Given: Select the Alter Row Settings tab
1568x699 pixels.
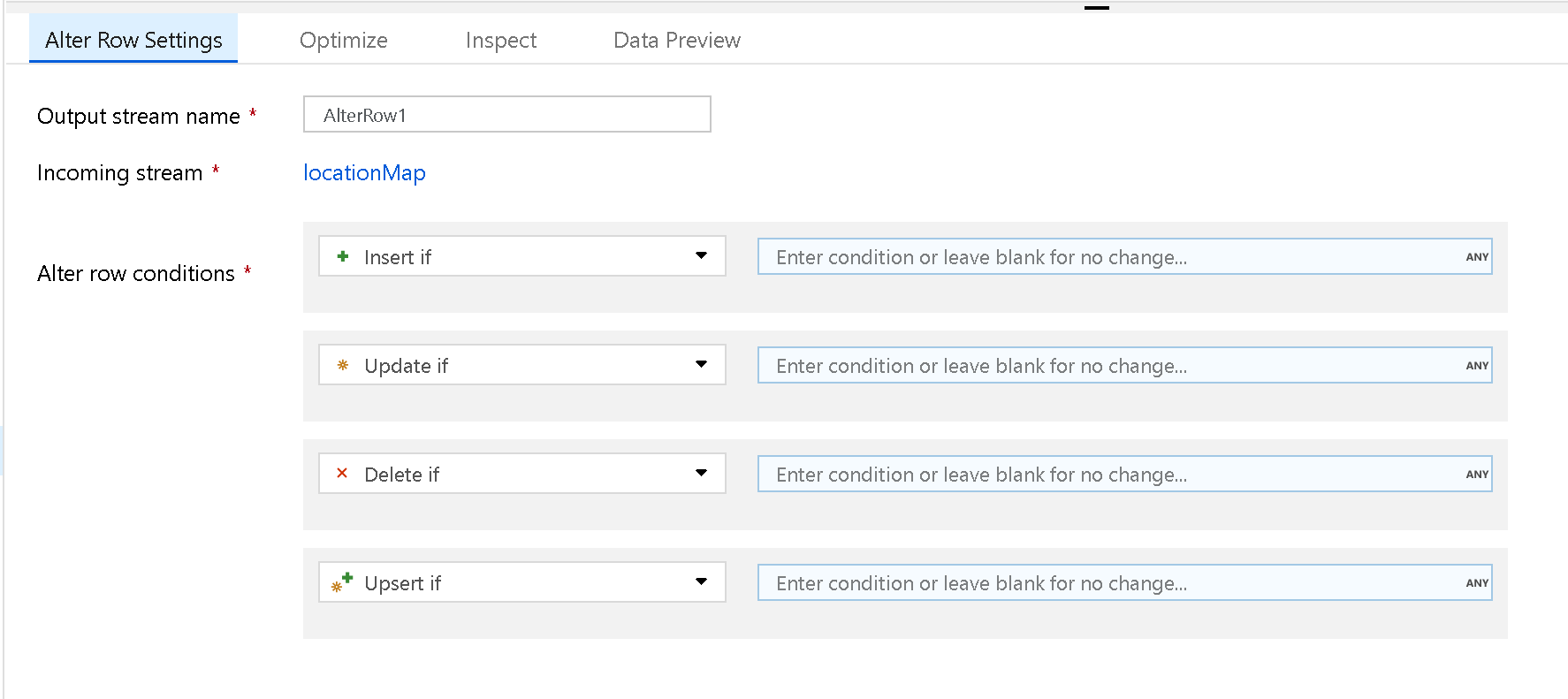Looking at the screenshot, I should click(x=133, y=40).
